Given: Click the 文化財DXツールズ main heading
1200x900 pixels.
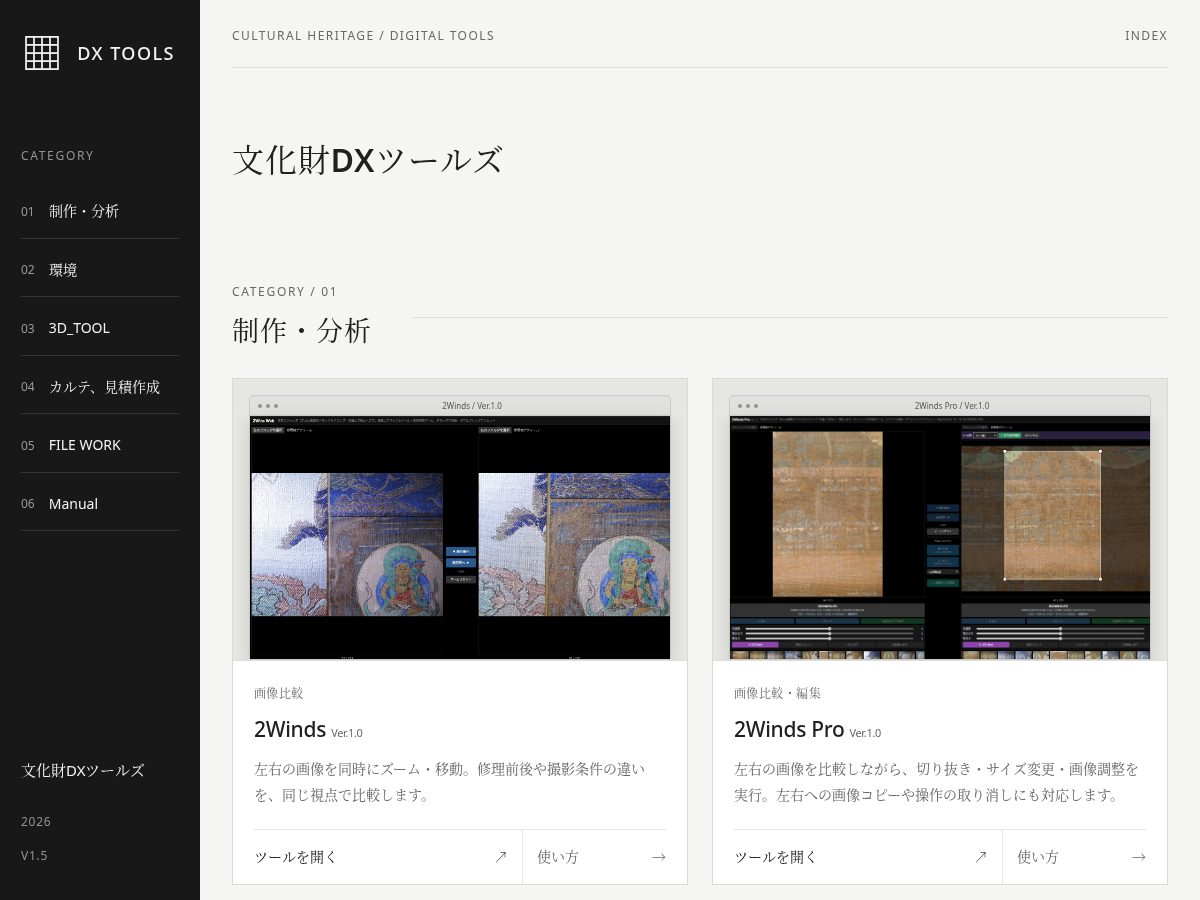Looking at the screenshot, I should point(367,161).
